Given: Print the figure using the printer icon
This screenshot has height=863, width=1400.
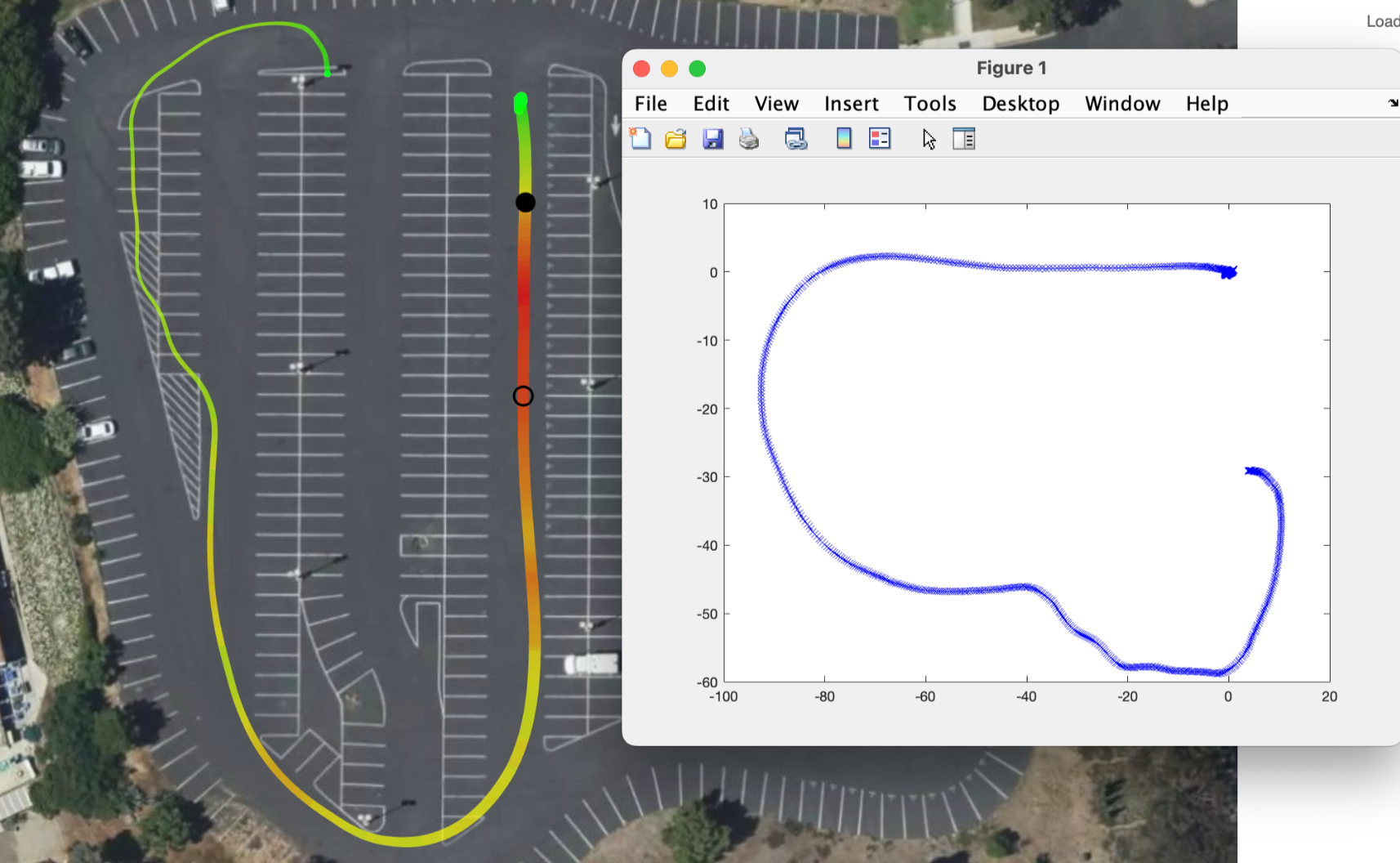Looking at the screenshot, I should click(x=749, y=139).
